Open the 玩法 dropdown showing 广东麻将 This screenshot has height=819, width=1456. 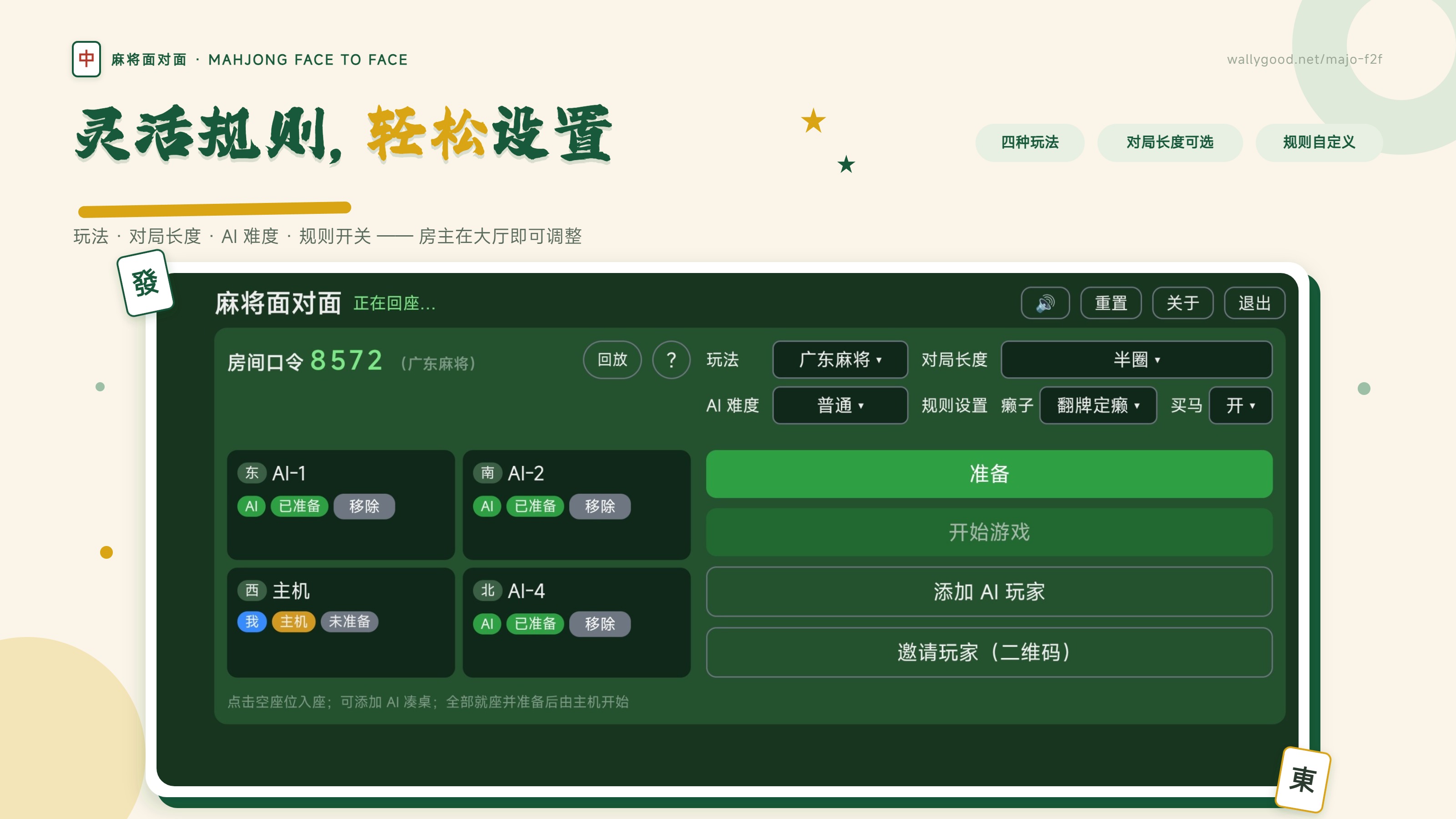point(840,359)
